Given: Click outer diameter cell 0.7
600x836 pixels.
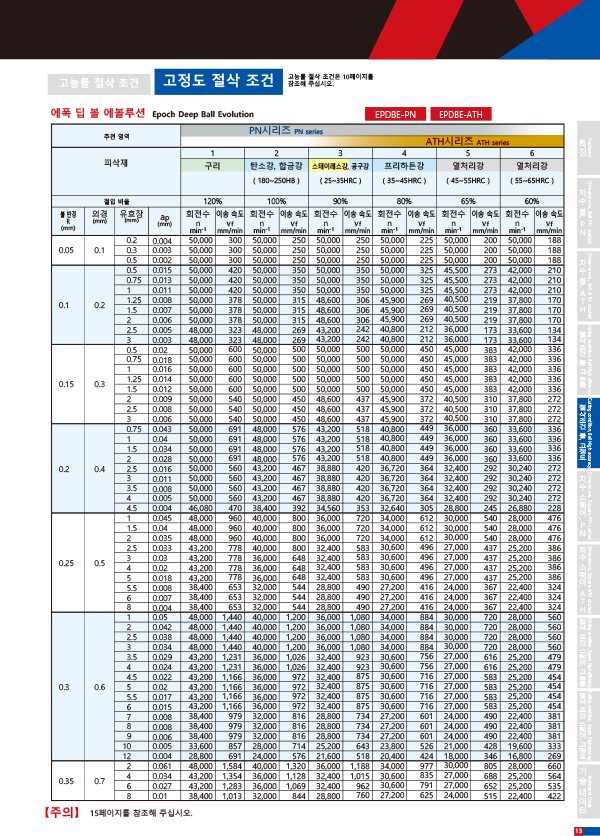Looking at the screenshot, I should (100, 781).
